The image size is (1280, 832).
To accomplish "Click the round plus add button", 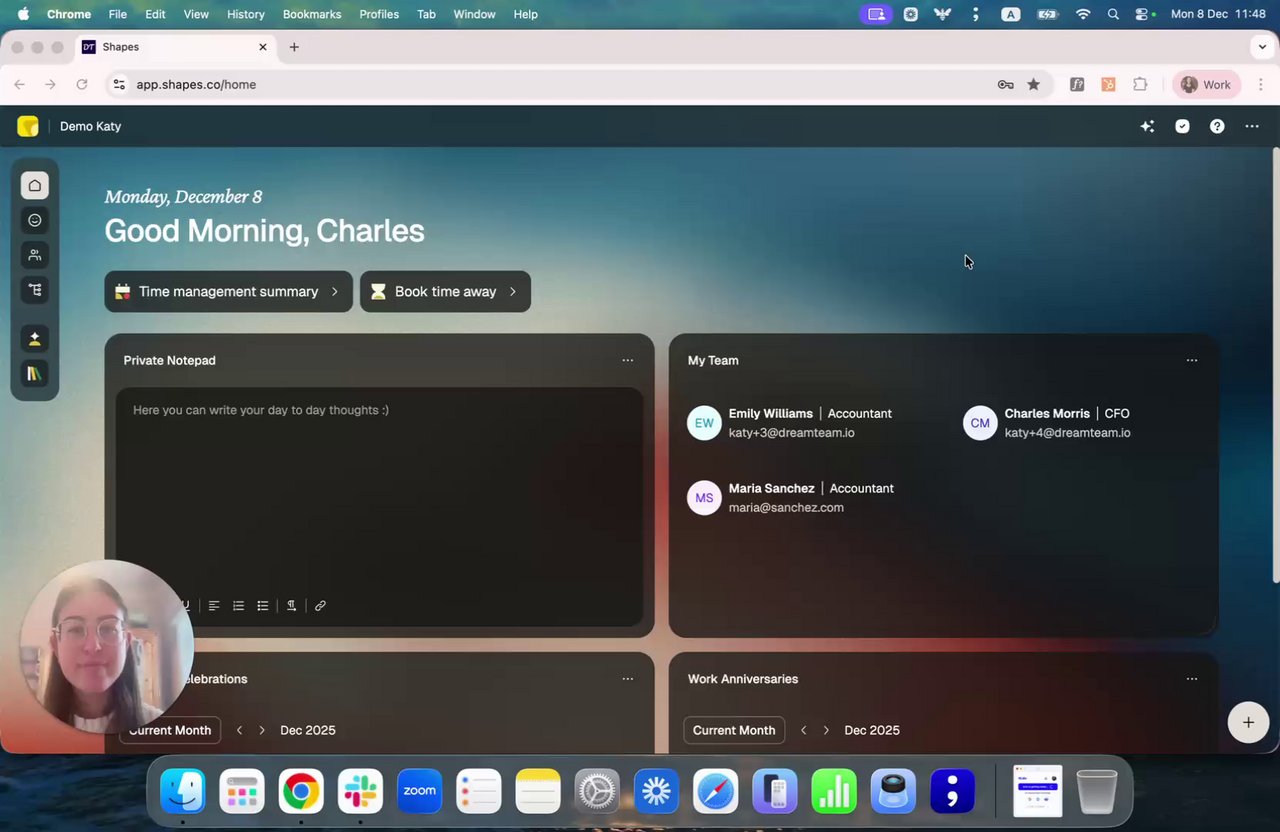I will 1248,722.
